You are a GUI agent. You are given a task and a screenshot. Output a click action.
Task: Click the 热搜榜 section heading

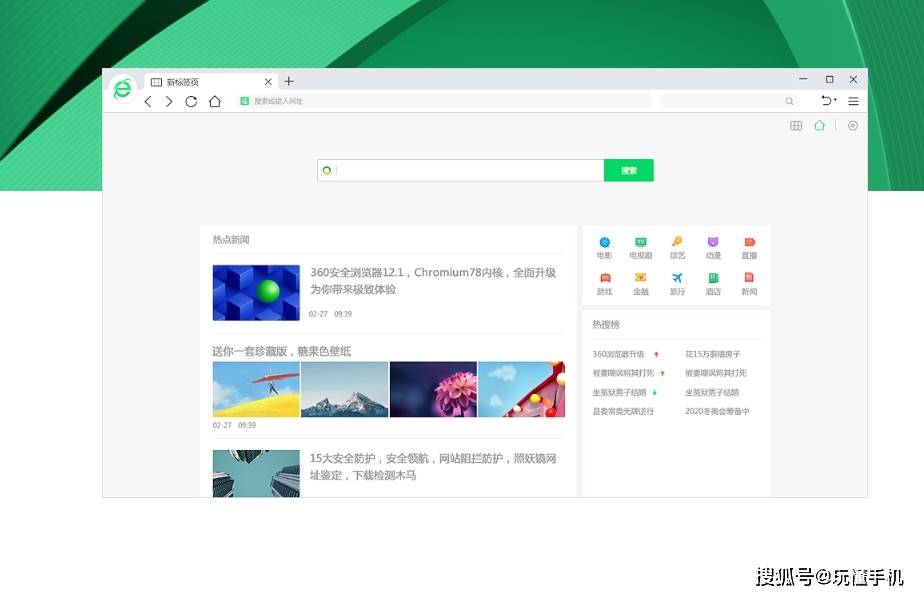point(606,325)
